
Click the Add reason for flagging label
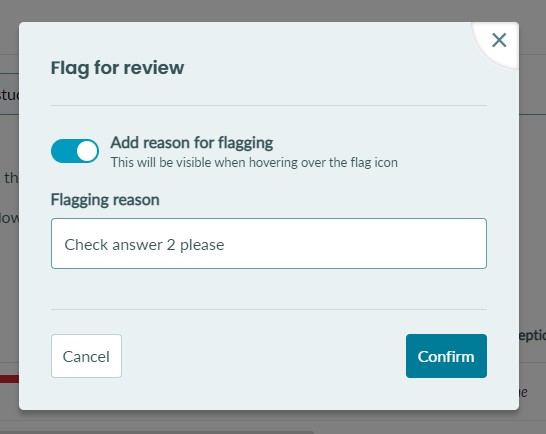point(192,143)
